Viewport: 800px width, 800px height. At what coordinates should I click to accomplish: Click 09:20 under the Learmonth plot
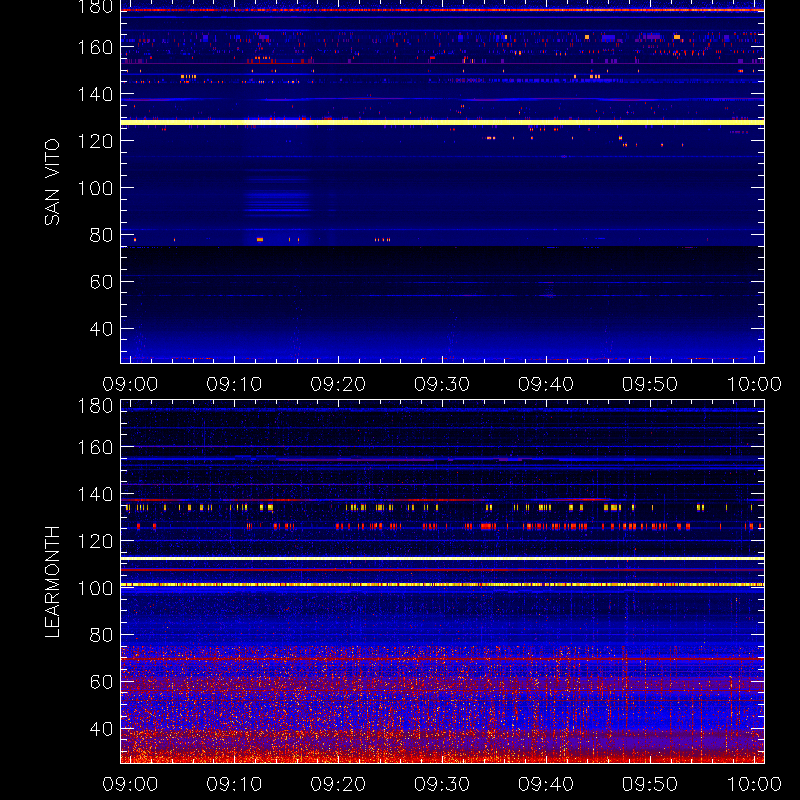click(x=338, y=784)
